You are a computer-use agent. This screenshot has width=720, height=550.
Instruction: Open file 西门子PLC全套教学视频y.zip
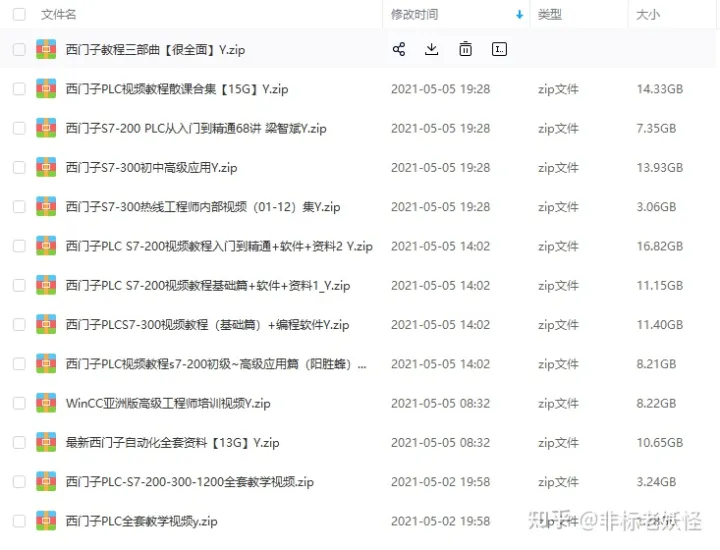pyautogui.click(x=141, y=521)
